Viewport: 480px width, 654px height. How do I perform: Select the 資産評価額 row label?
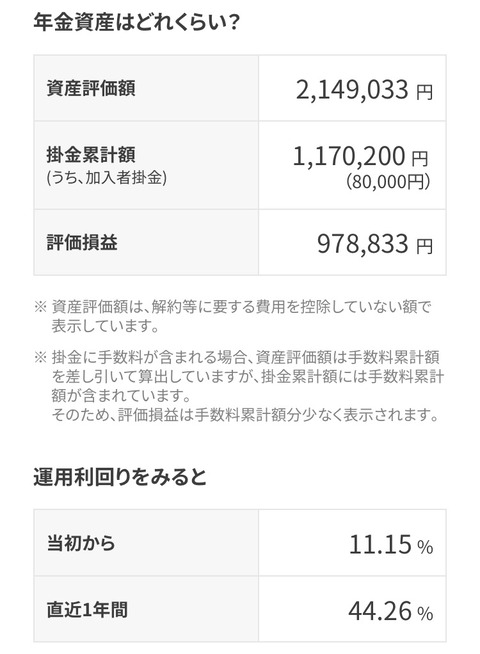[x=90, y=88]
